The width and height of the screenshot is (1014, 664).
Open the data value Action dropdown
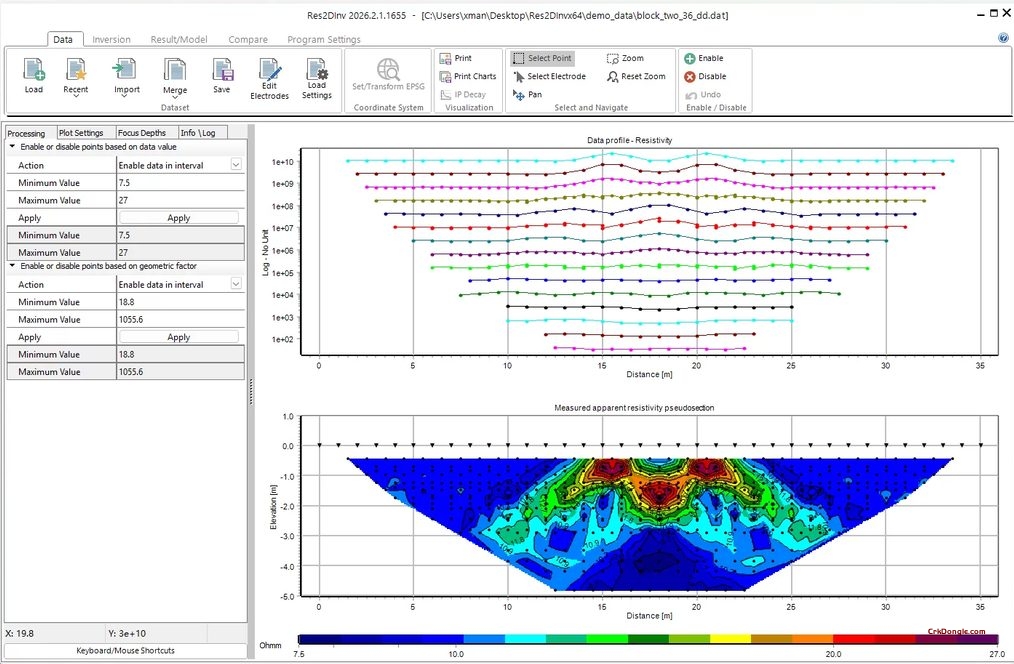pyautogui.click(x=236, y=165)
